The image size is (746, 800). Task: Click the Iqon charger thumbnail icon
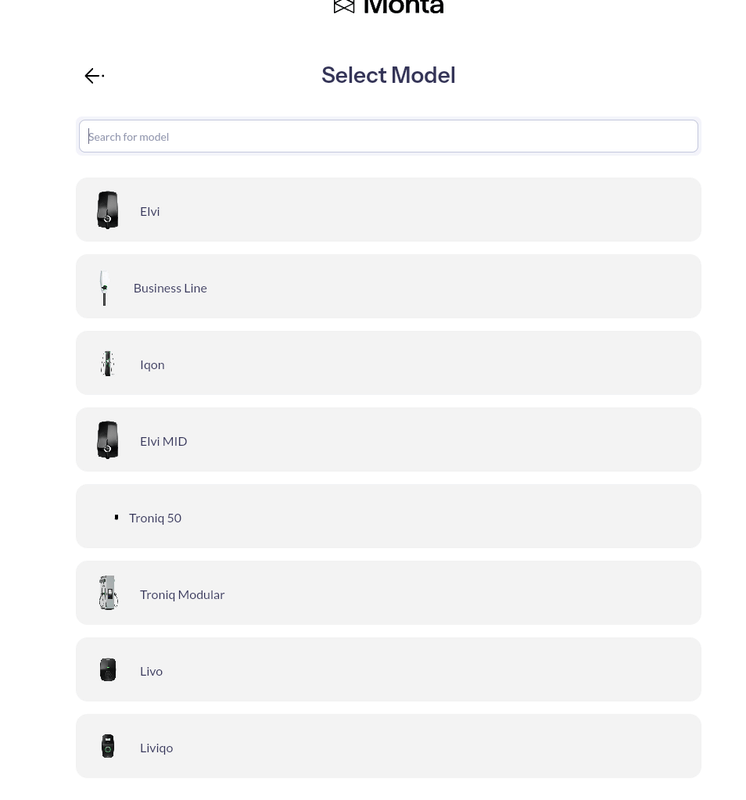pyautogui.click(x=107, y=364)
